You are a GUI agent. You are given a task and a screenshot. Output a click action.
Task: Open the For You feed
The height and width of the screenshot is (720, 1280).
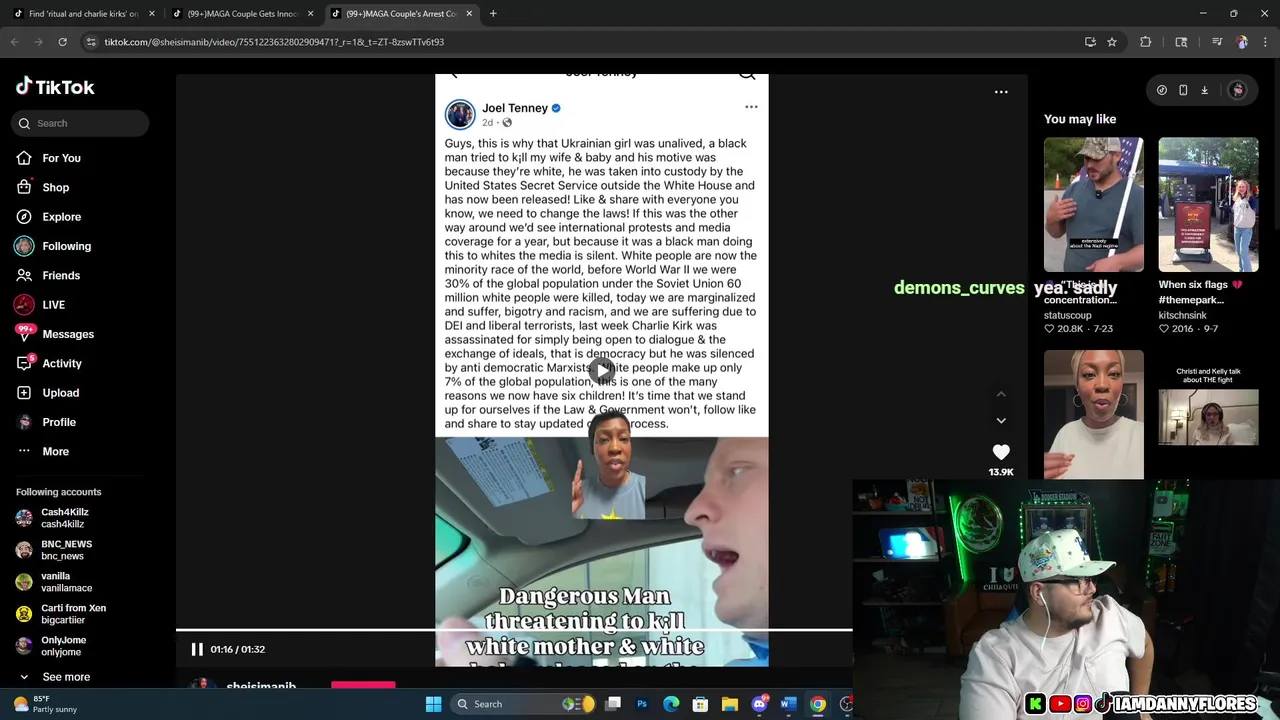(61, 158)
